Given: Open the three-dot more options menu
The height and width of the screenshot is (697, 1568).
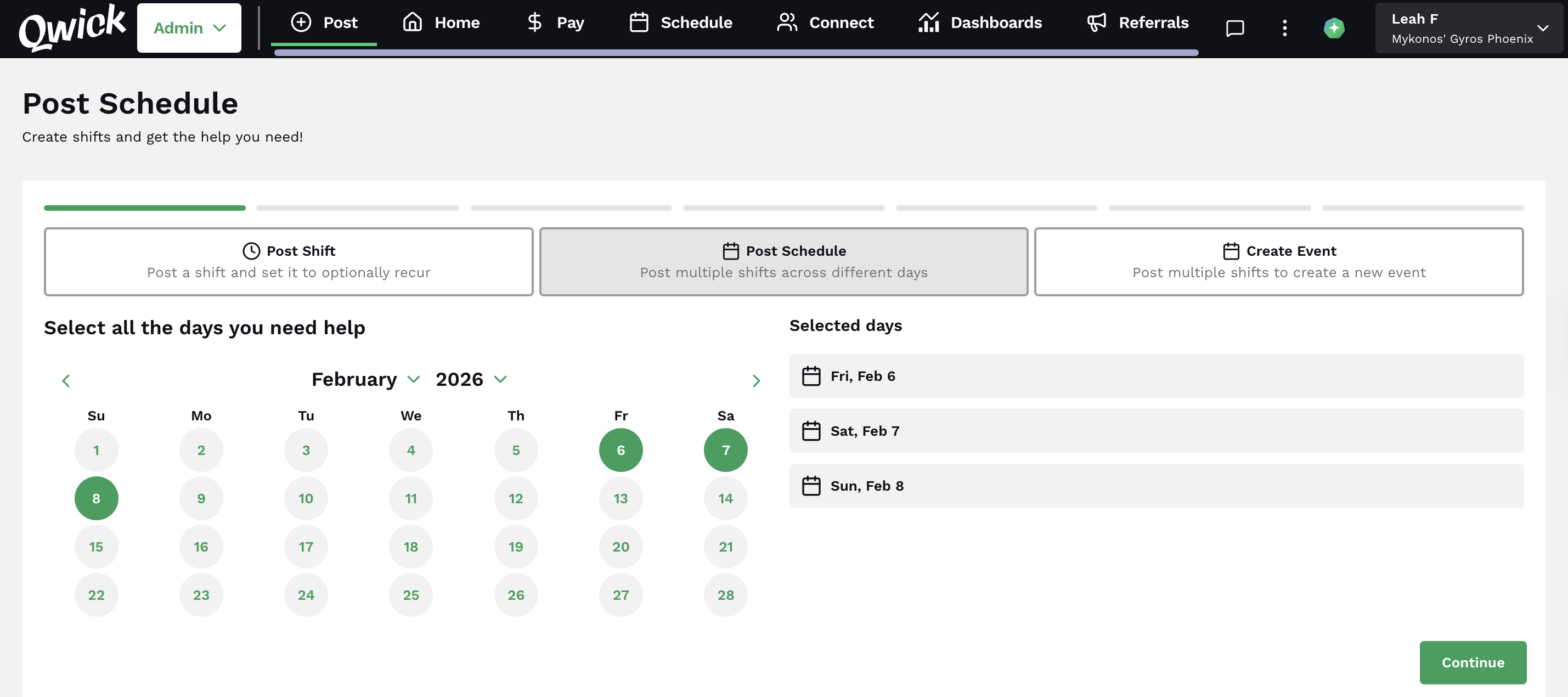Looking at the screenshot, I should tap(1284, 28).
